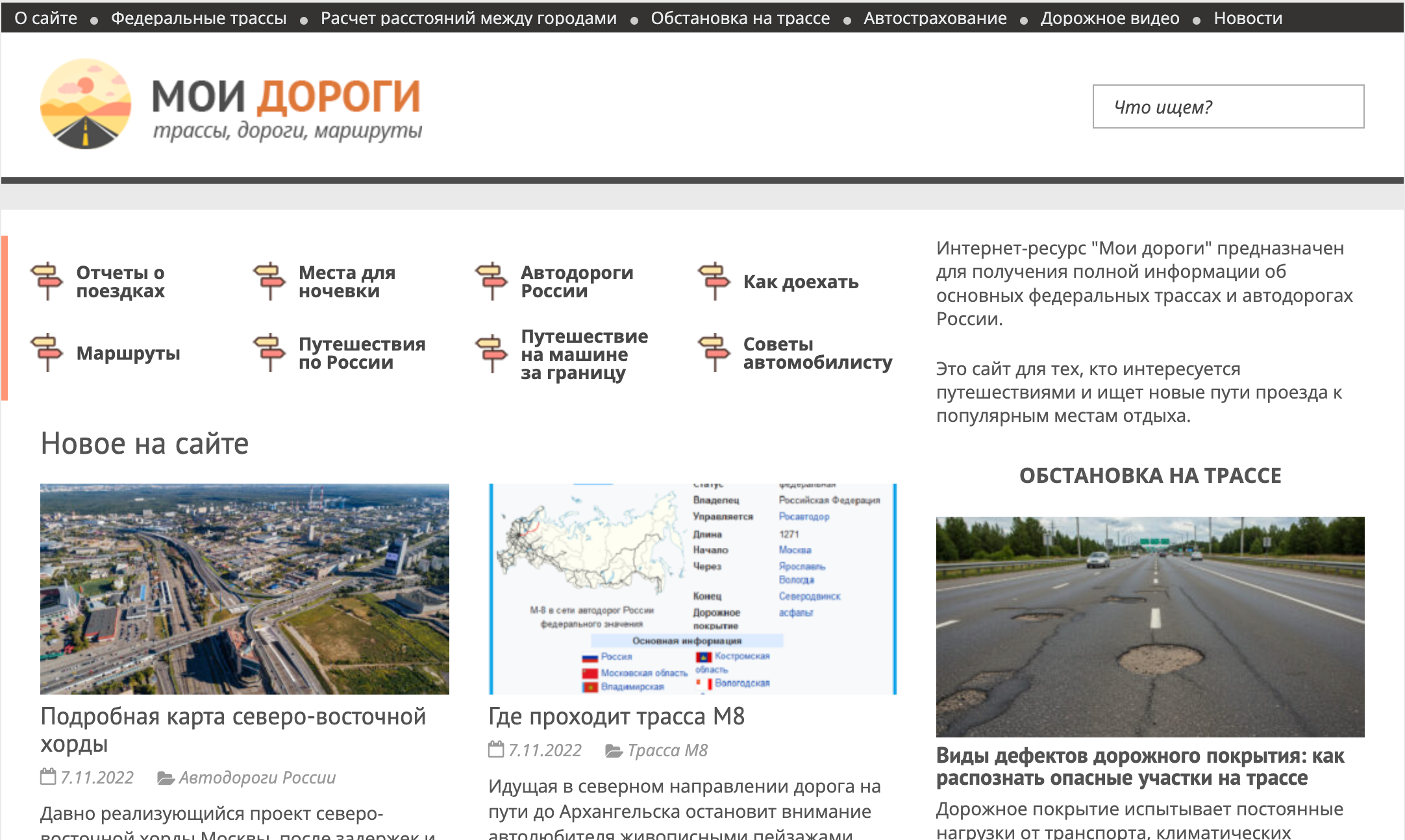Viewport: 1405px width, 840px height.
Task: Open Обстановка на трассе top menu item
Action: [x=740, y=18]
